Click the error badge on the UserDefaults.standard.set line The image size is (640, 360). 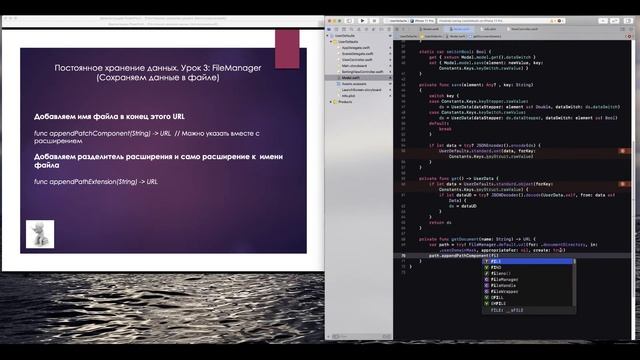click(622, 151)
